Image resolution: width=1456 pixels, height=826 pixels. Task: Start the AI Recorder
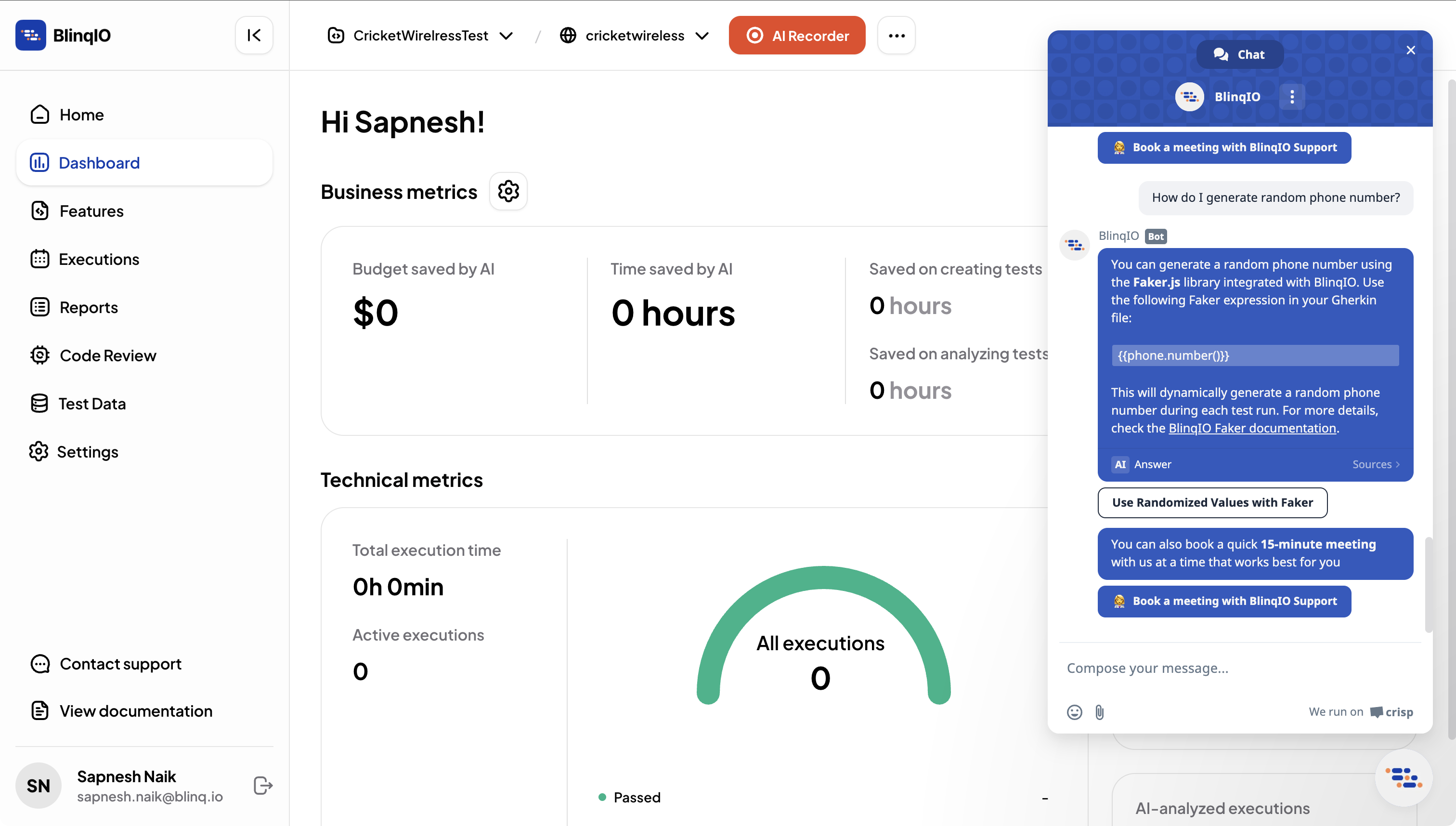(x=796, y=35)
